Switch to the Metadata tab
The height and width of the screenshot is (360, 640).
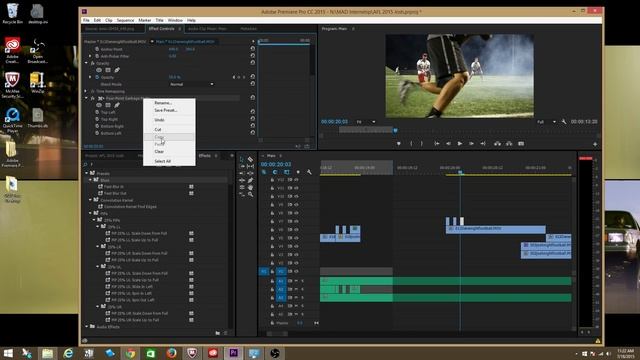coord(248,29)
